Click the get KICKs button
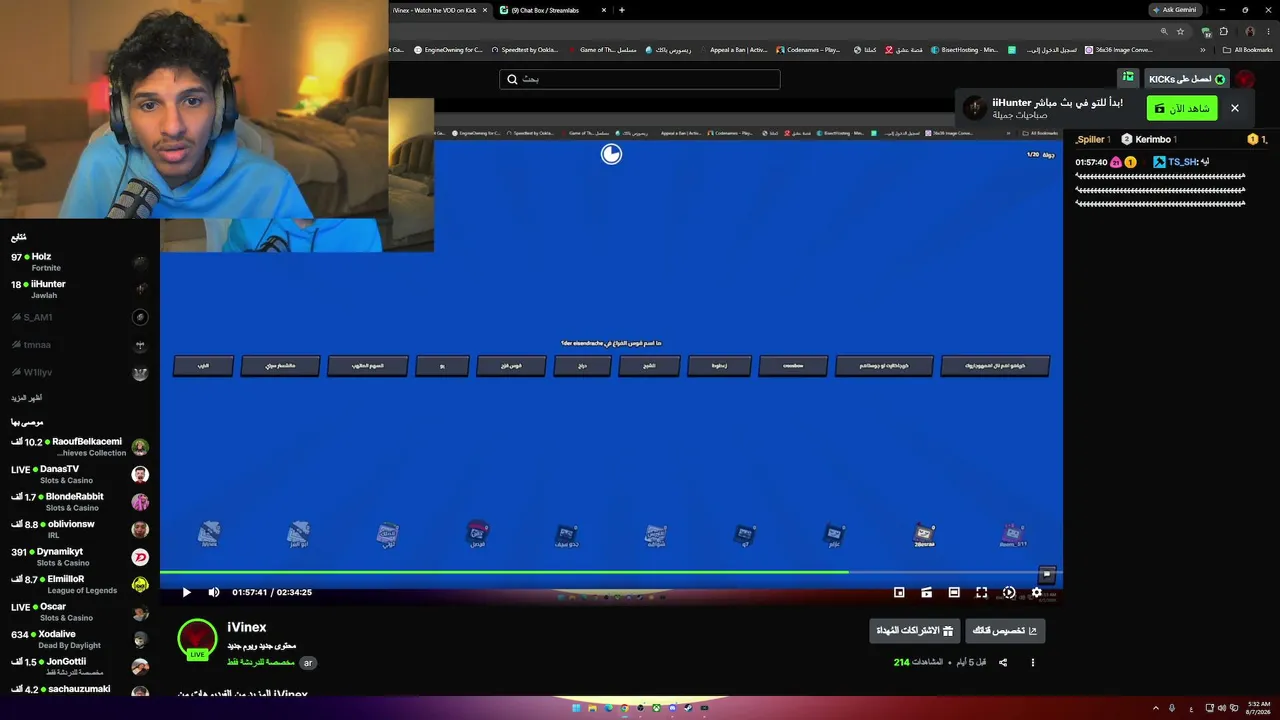The image size is (1280, 720). (x=1187, y=79)
